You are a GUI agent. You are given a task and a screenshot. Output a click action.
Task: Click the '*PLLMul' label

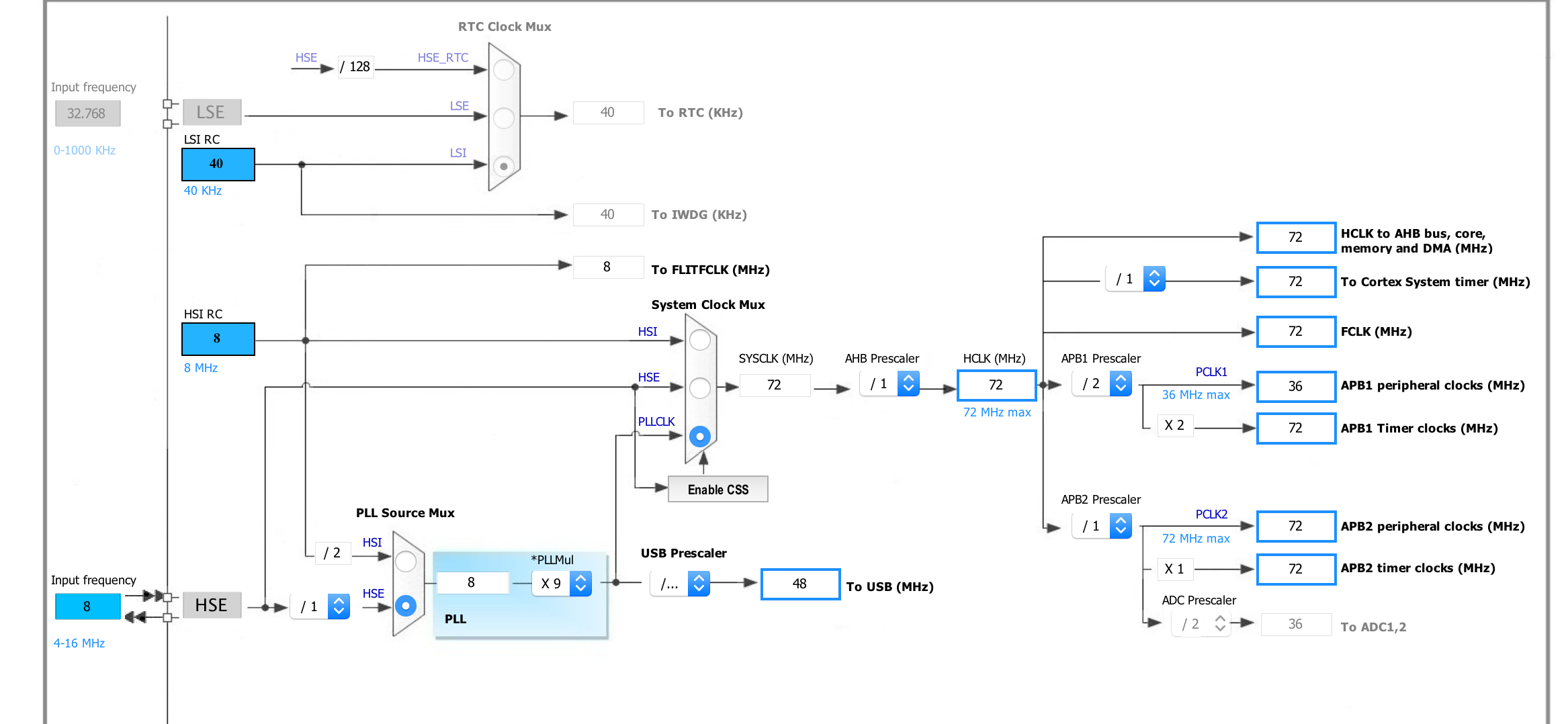(x=552, y=560)
